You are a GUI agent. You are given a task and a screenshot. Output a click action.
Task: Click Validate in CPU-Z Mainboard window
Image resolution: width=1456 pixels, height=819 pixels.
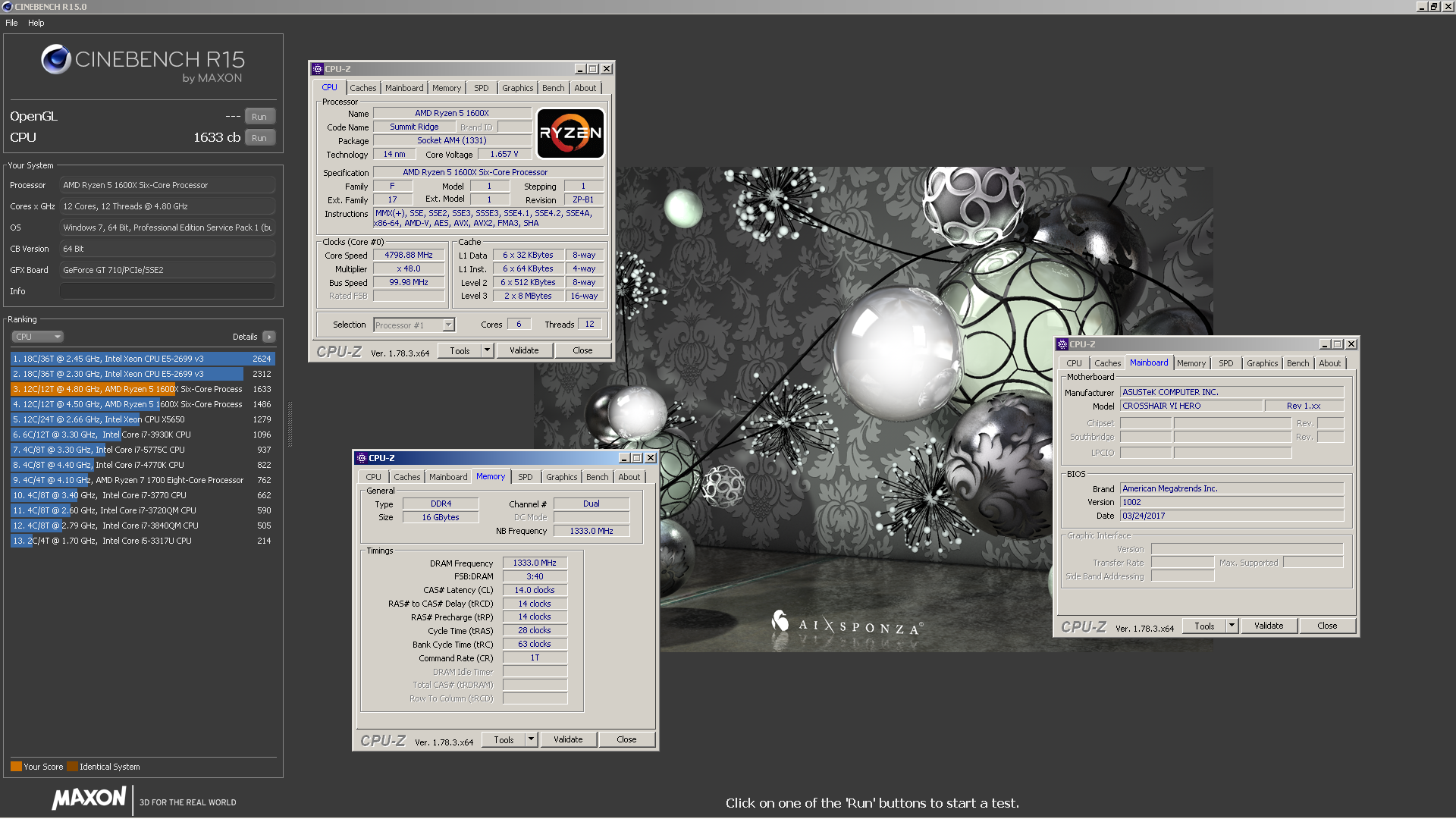(x=1269, y=626)
